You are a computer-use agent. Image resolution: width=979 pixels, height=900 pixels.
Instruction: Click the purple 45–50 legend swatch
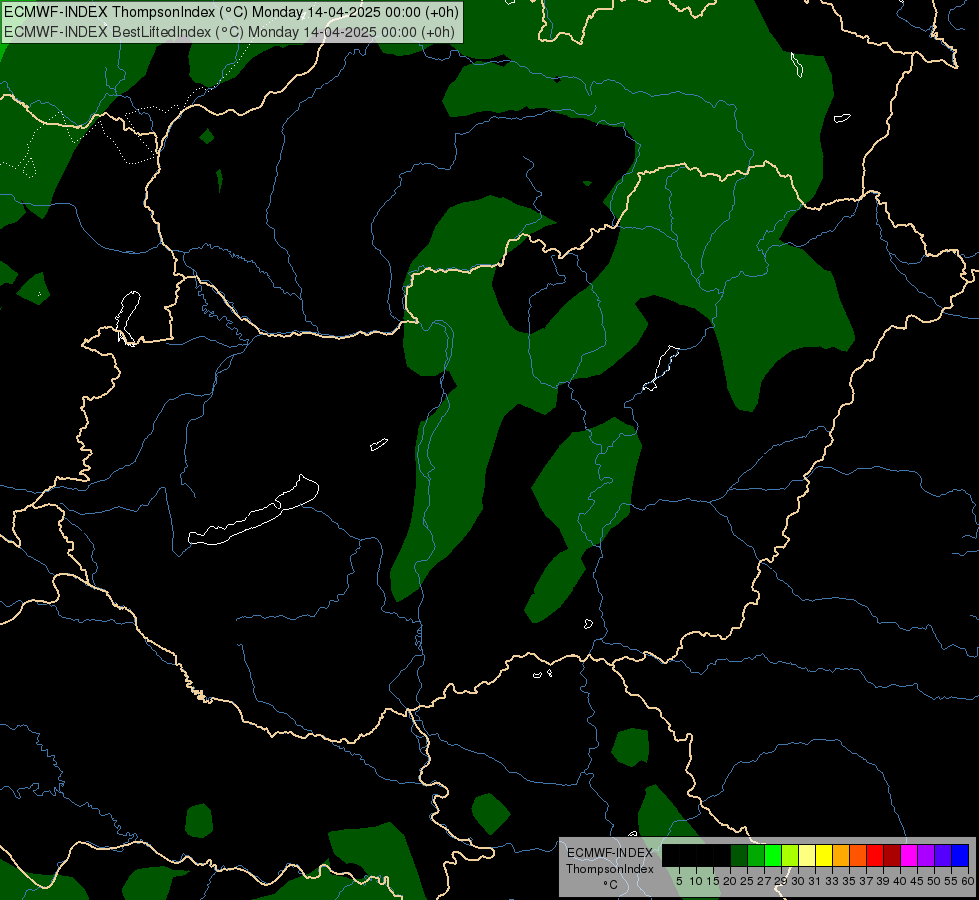click(x=926, y=855)
